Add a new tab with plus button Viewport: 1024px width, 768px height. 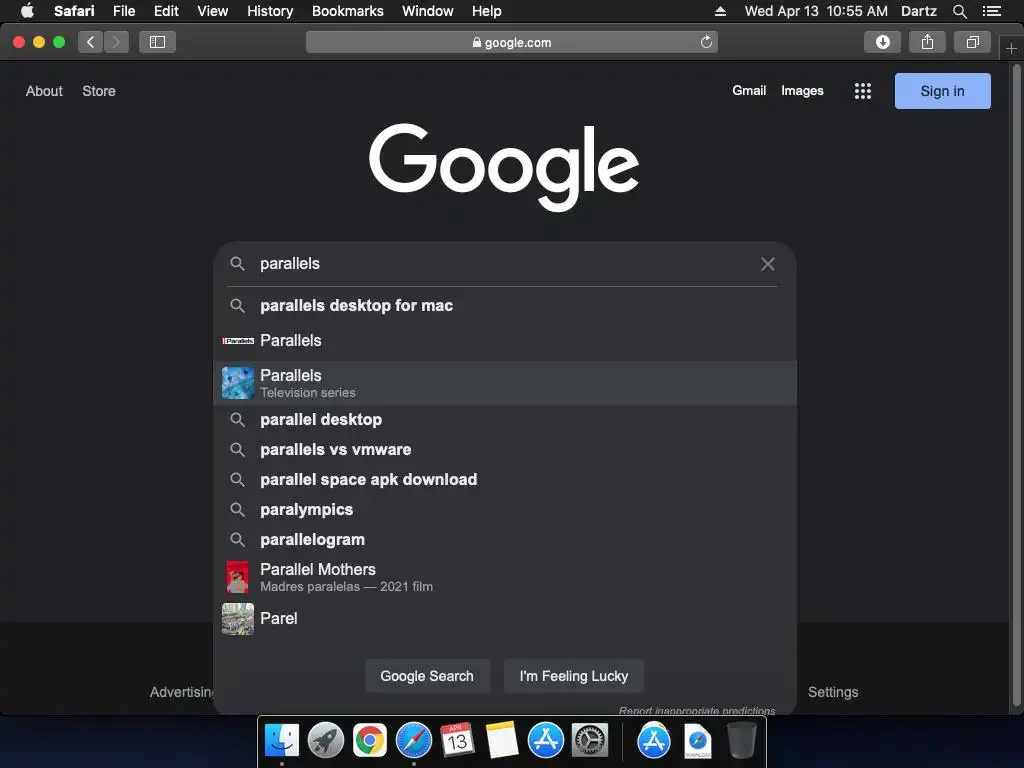coord(1011,48)
